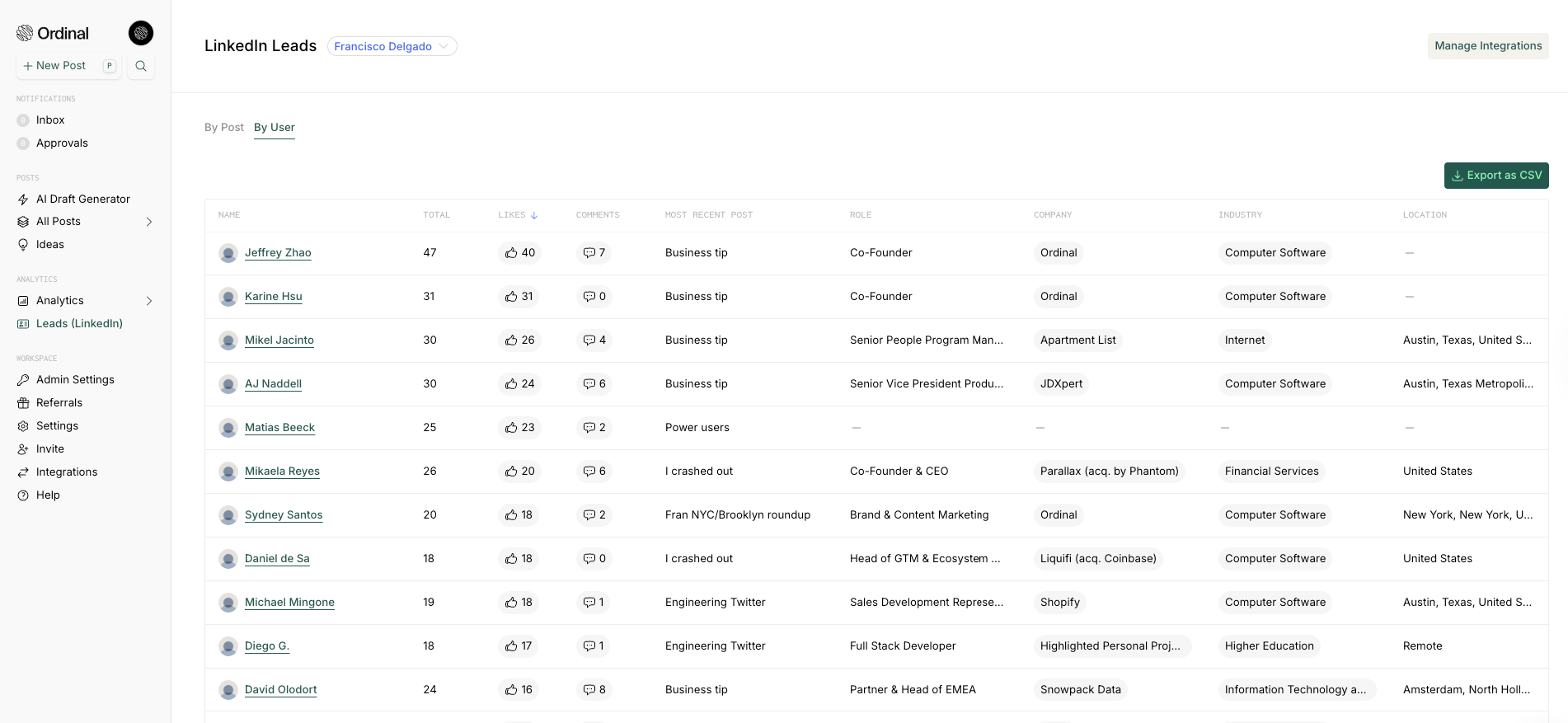This screenshot has height=723, width=1568.
Task: Open Daniel de Sa's profile link
Action: pos(277,559)
